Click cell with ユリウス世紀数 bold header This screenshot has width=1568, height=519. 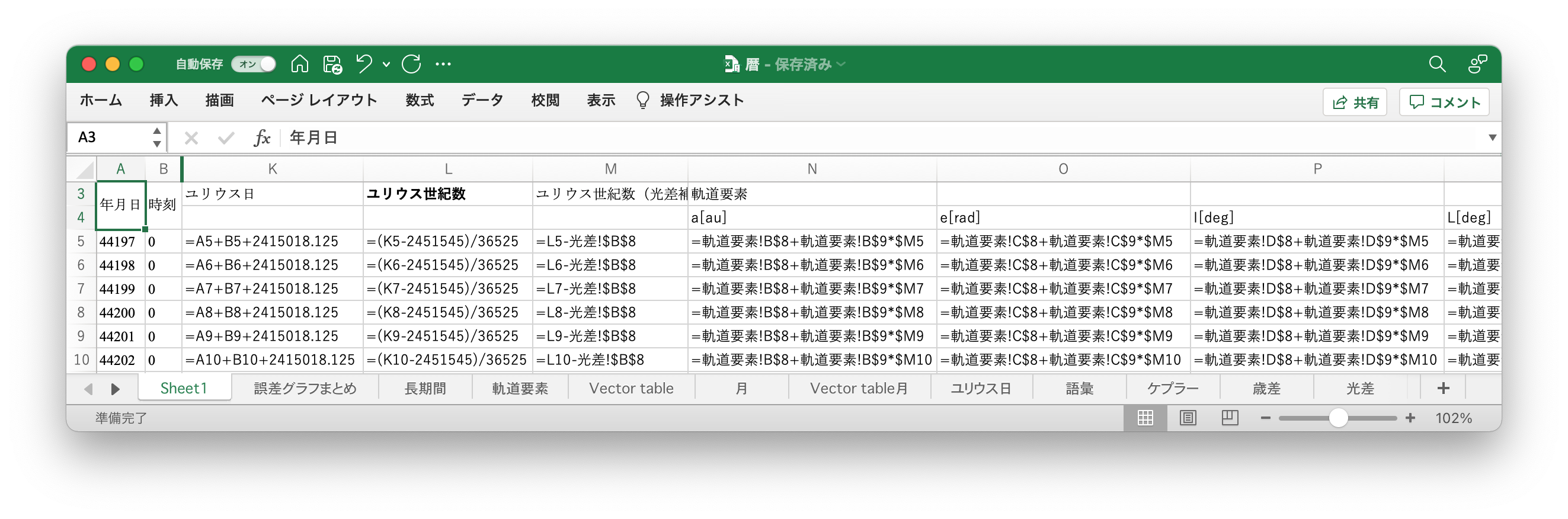click(x=447, y=194)
